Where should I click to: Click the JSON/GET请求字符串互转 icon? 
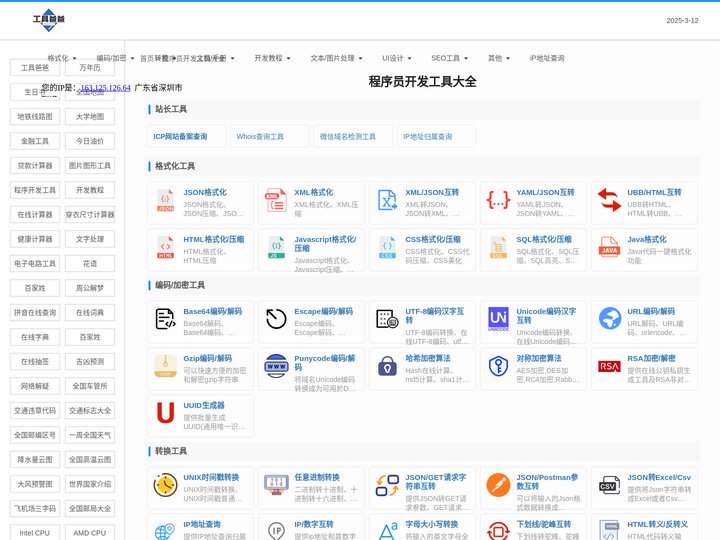(387, 485)
